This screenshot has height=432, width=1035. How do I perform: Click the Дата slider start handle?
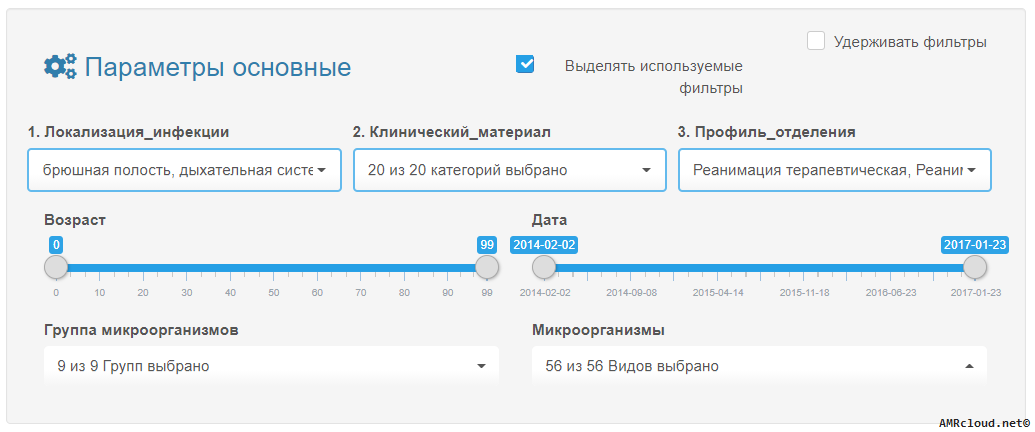[544, 268]
